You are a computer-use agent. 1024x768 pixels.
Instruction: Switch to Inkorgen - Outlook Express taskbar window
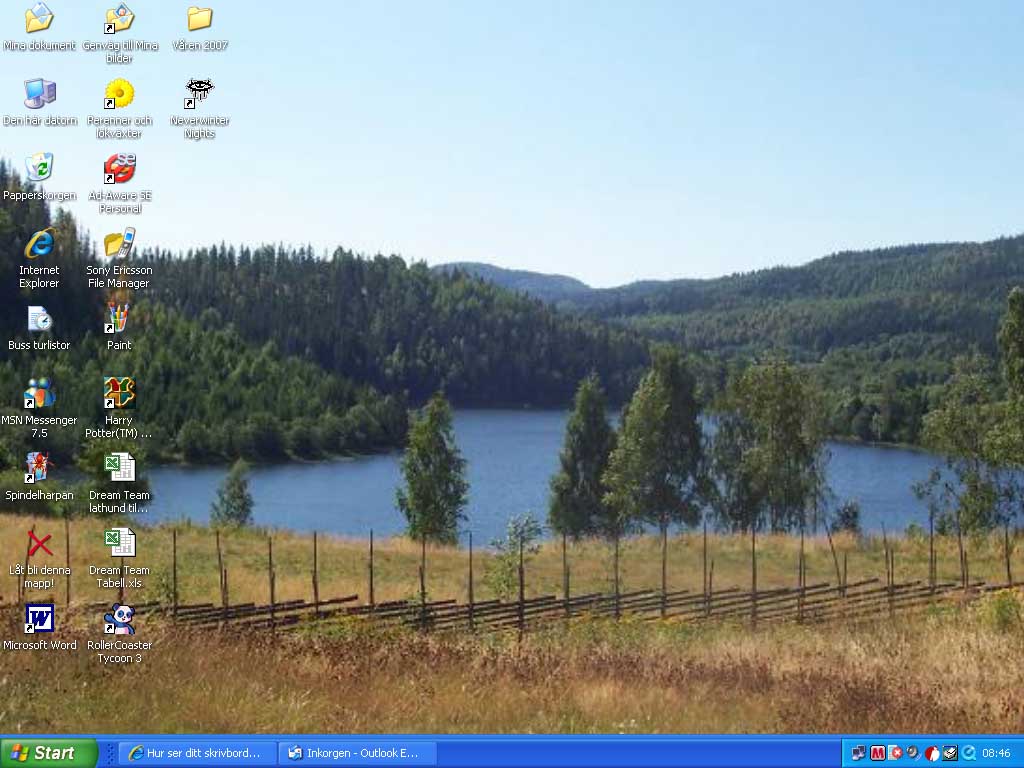[358, 753]
